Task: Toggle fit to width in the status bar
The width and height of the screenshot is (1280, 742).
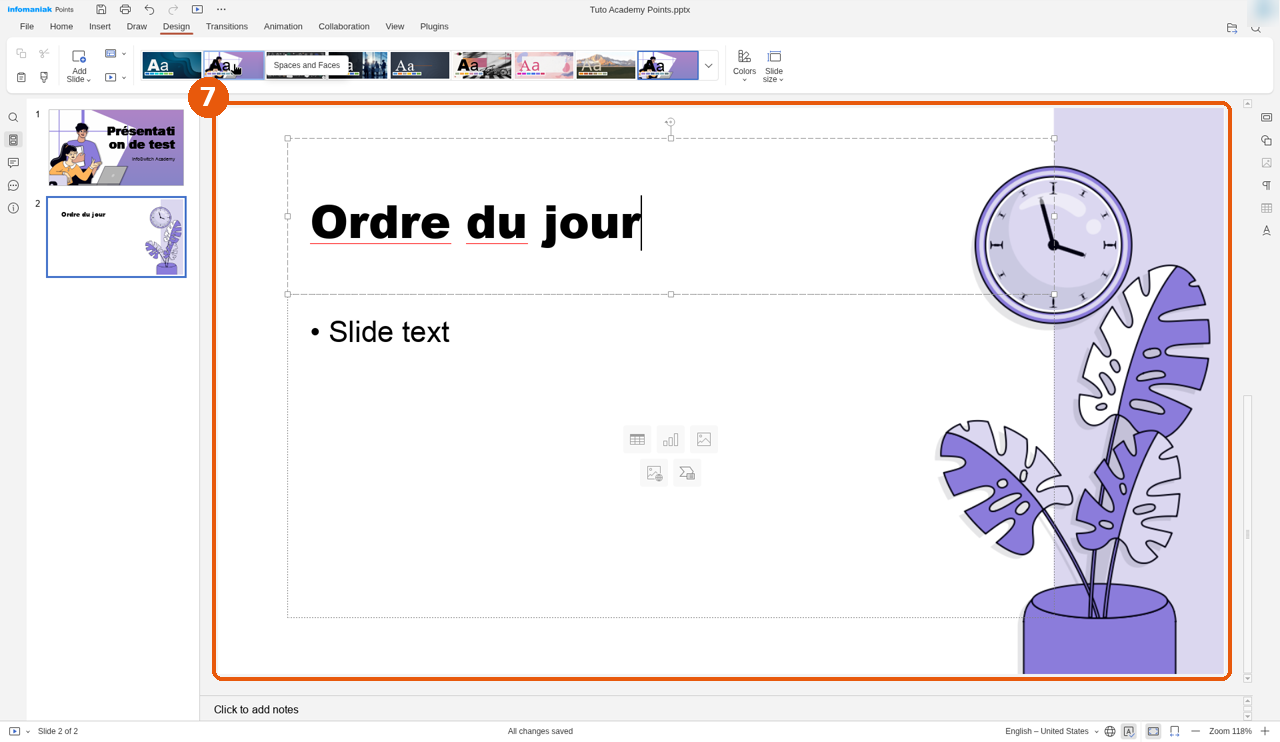Action: point(1175,732)
